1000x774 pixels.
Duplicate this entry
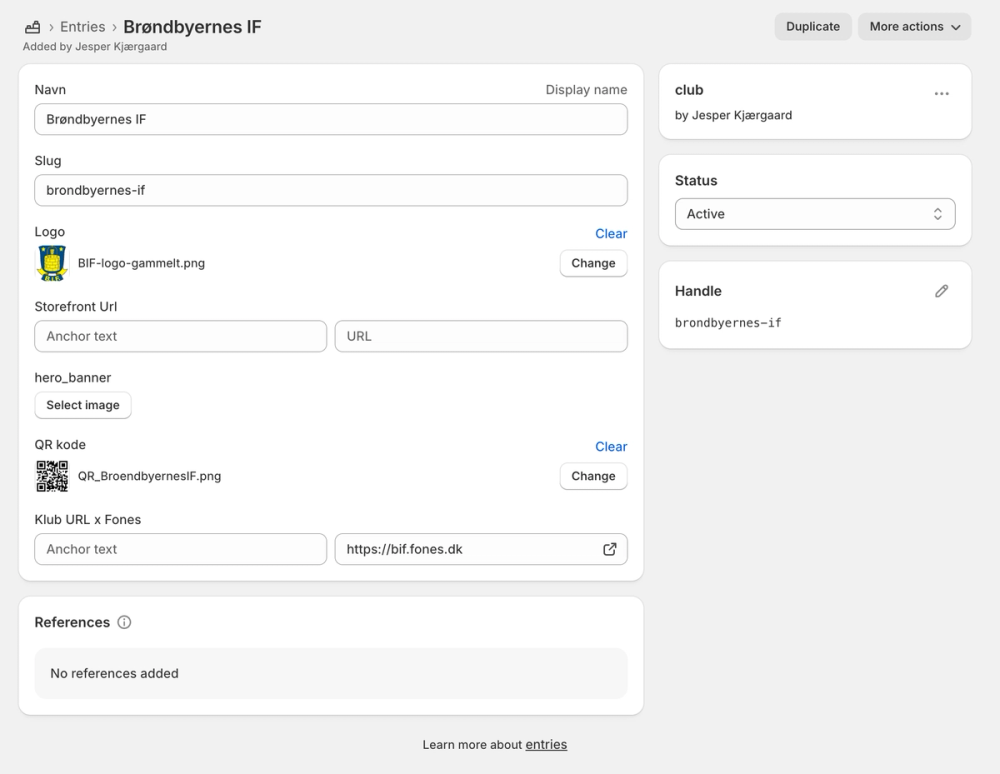pyautogui.click(x=812, y=27)
